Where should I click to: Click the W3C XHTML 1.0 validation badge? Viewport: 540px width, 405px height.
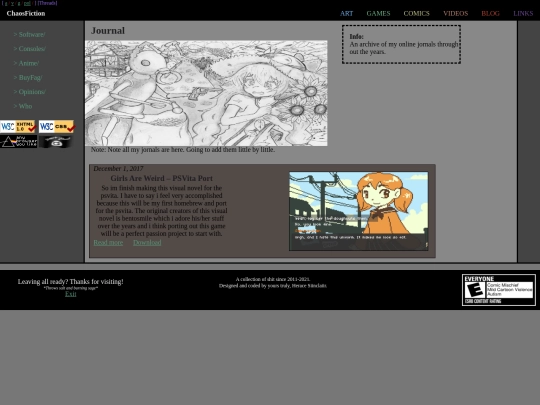click(x=18, y=126)
